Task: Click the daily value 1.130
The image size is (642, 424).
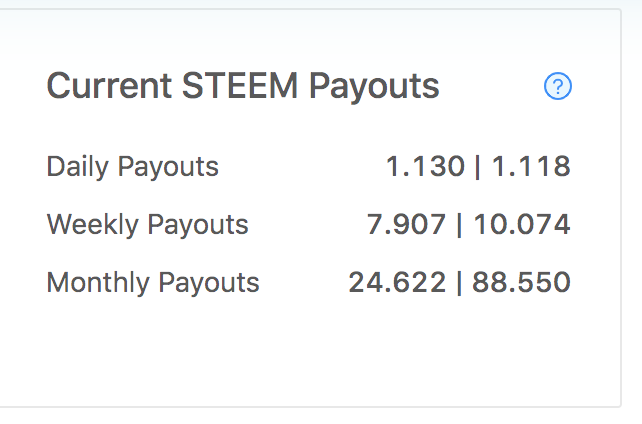Action: click(425, 167)
